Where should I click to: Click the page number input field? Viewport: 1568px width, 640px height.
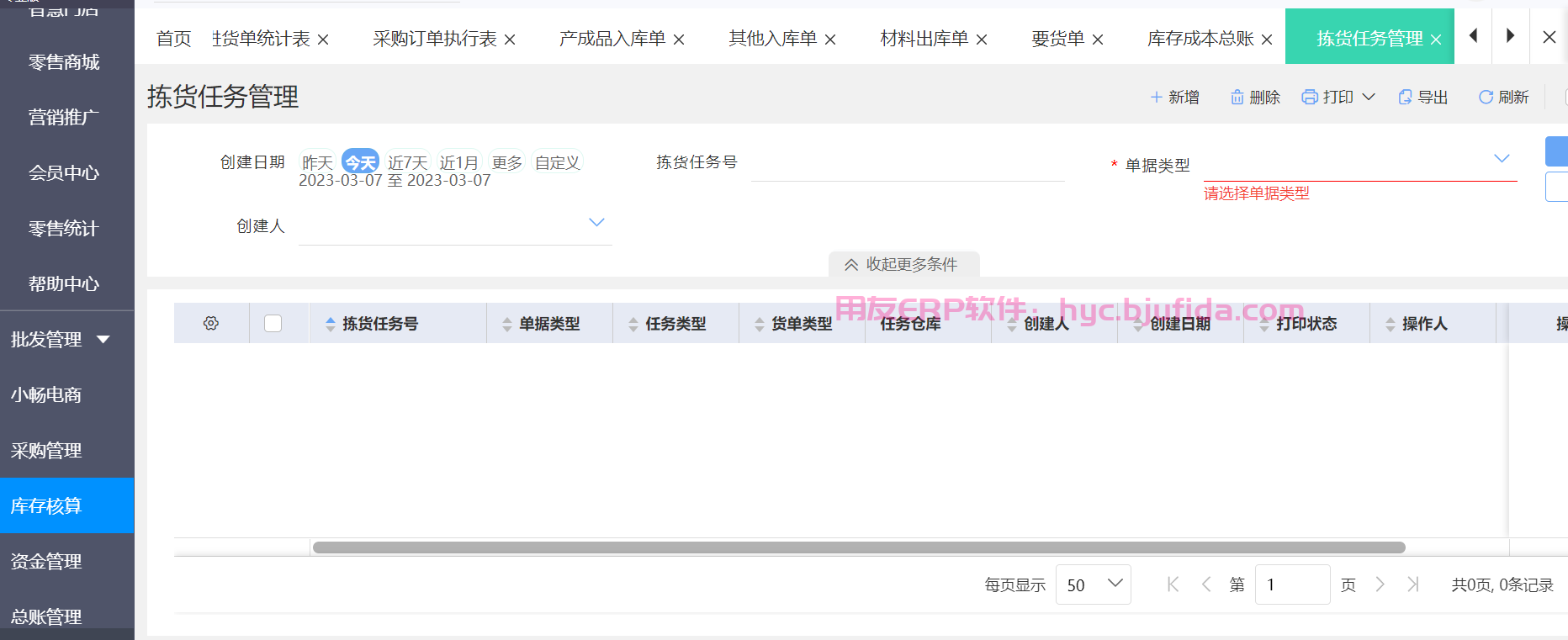click(x=1292, y=584)
